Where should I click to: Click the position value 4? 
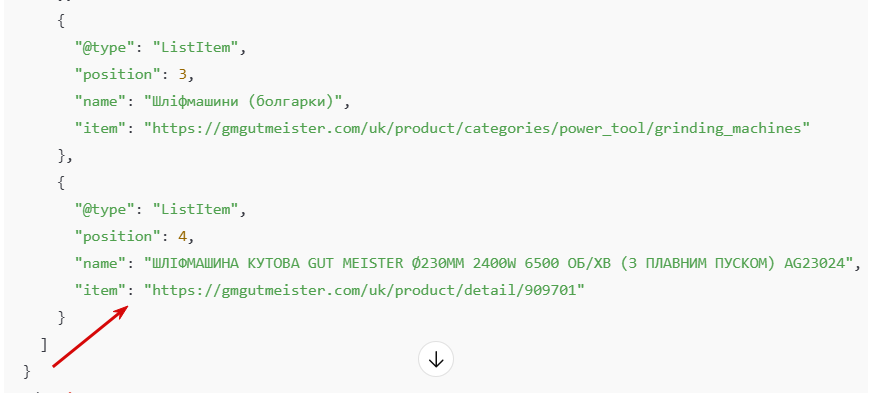(181, 236)
